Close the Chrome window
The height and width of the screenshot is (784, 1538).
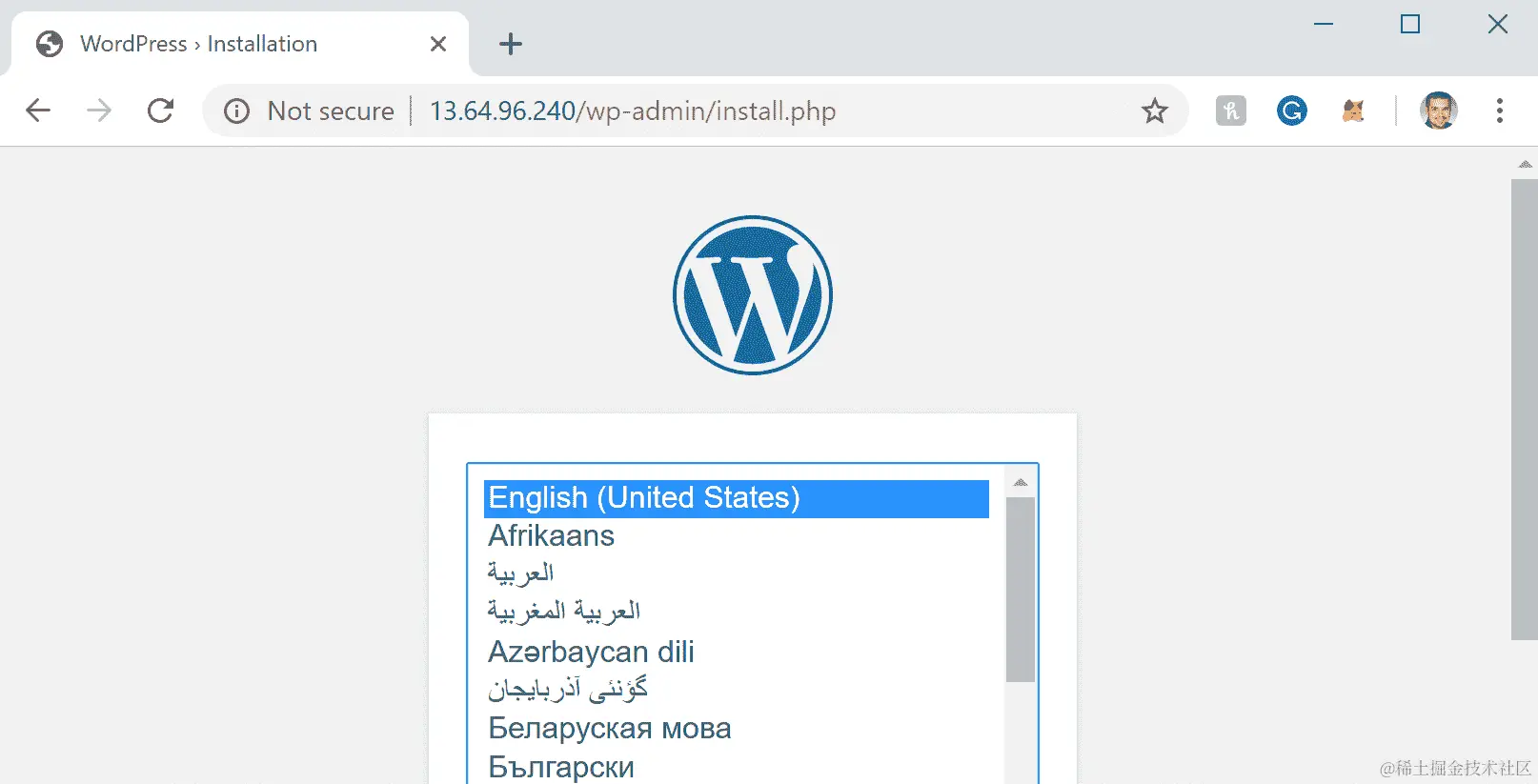(x=1498, y=25)
